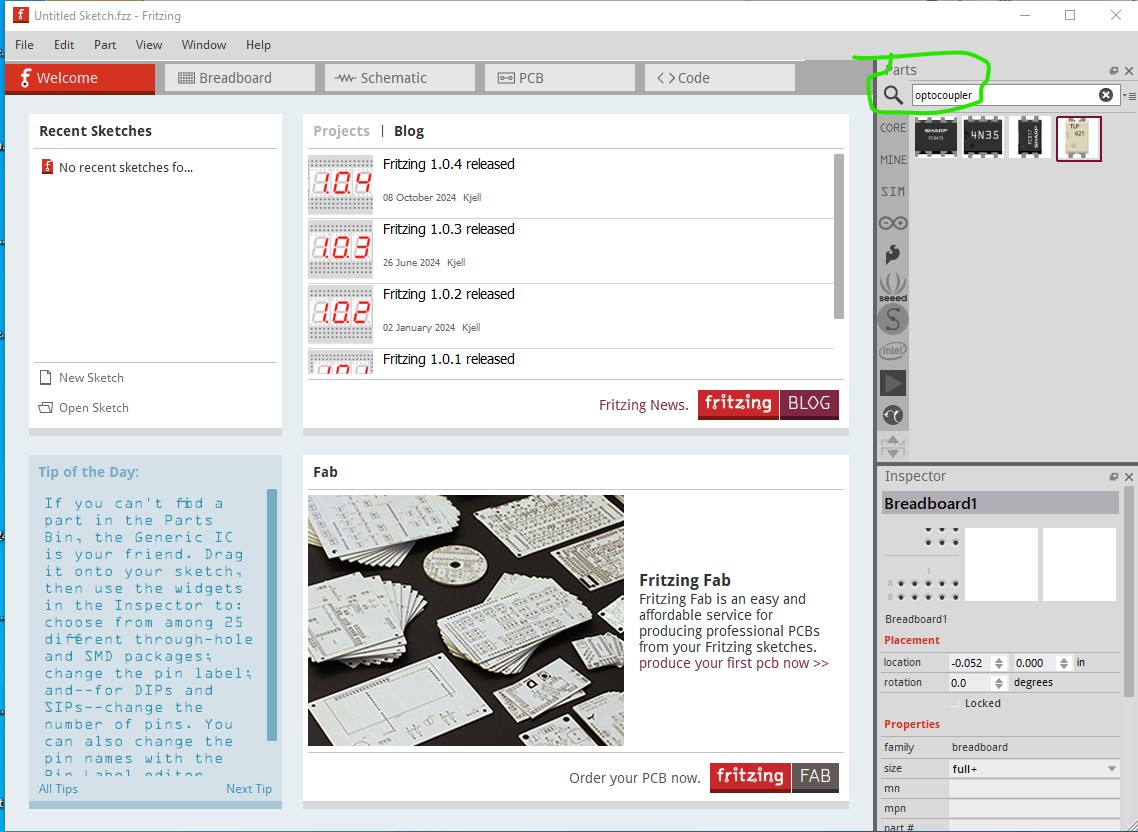Show the Next Tip
This screenshot has width=1138, height=832.
(249, 789)
